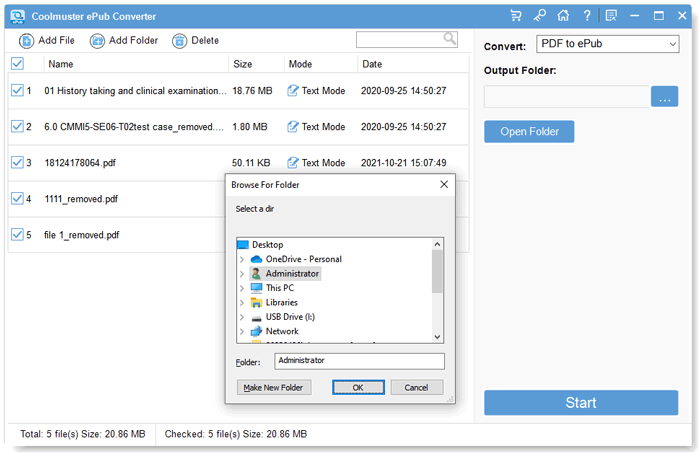
Task: Click the folder tree scrollbar thumb
Action: tap(438, 271)
